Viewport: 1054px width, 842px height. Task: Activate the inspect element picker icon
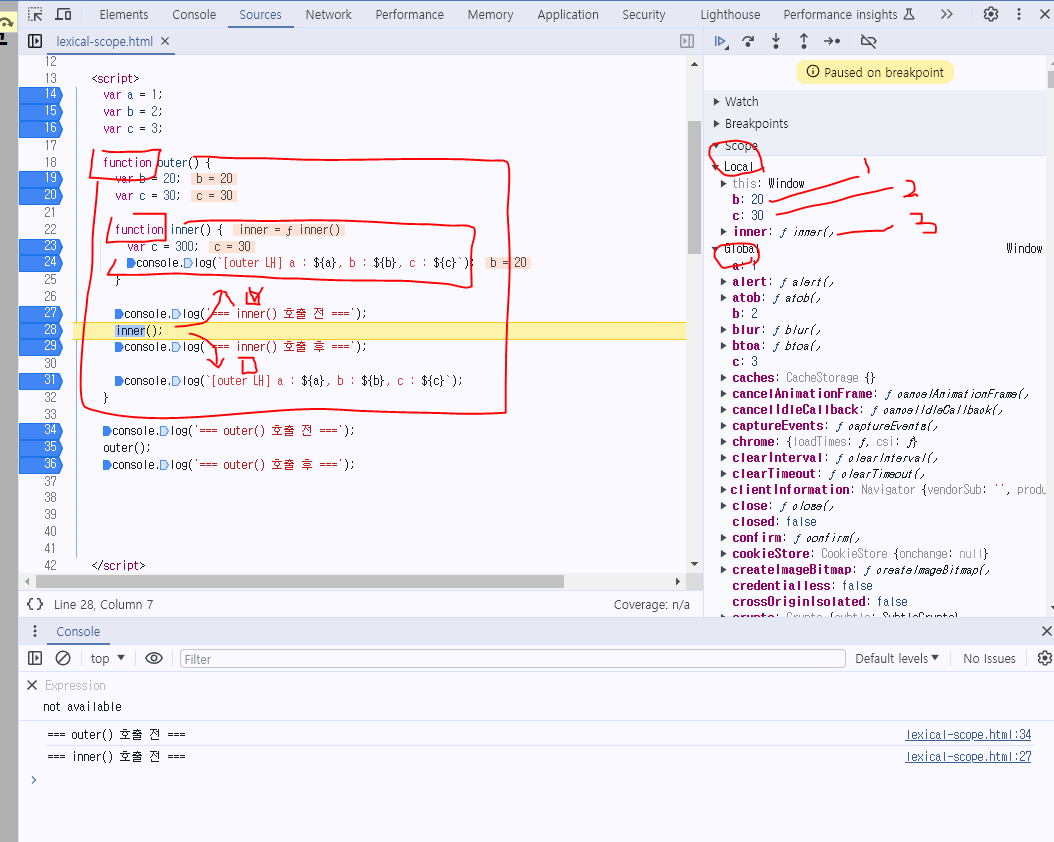pyautogui.click(x=35, y=14)
